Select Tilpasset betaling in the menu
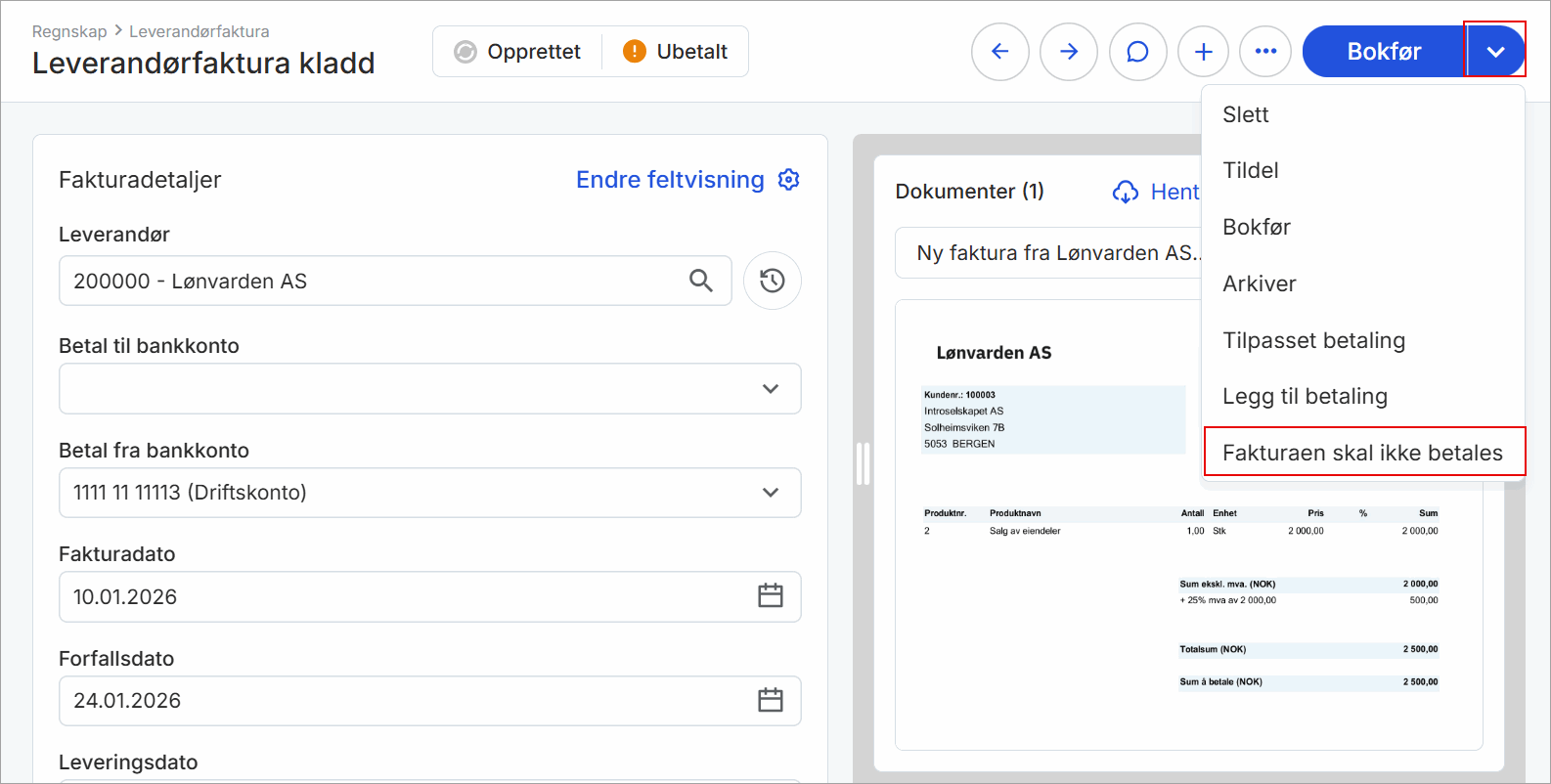Image resolution: width=1551 pixels, height=784 pixels. click(x=1313, y=340)
